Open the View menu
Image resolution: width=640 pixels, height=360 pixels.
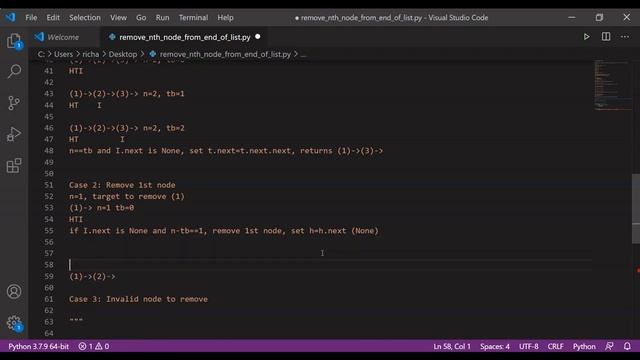pyautogui.click(x=118, y=18)
